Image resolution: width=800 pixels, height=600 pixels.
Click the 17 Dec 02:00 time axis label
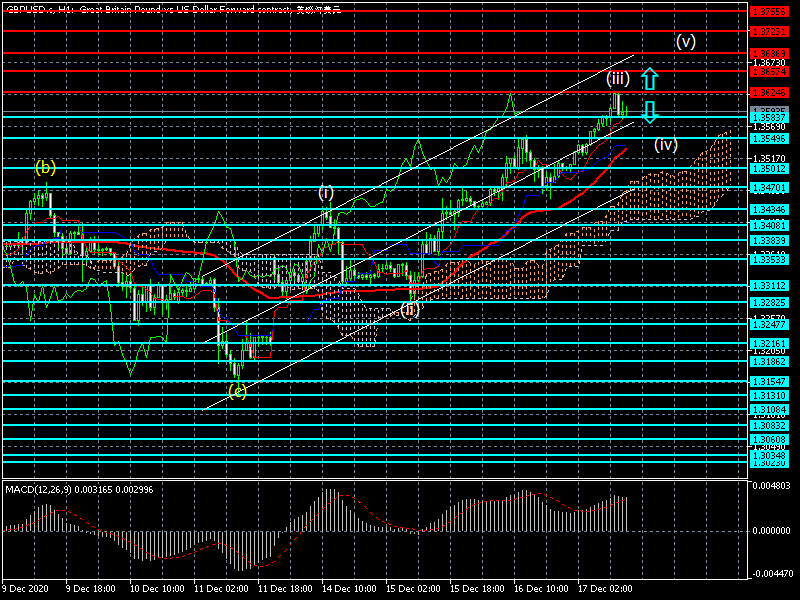[607, 588]
